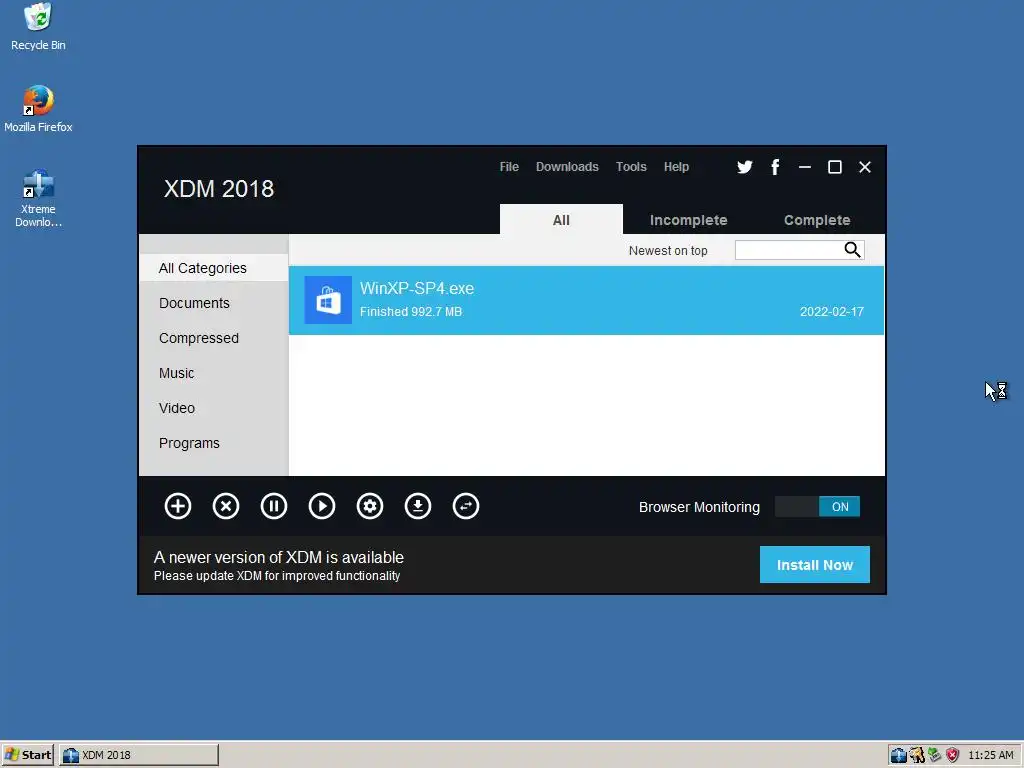Viewport: 1024px width, 768px height.
Task: Open the File menu
Action: pos(509,167)
